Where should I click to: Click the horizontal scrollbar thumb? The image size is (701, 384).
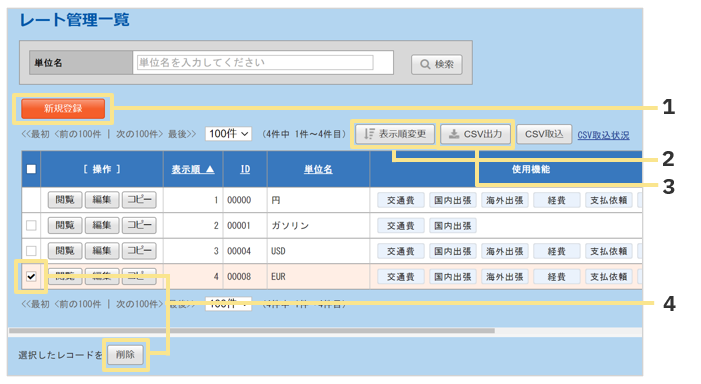[x=252, y=331]
